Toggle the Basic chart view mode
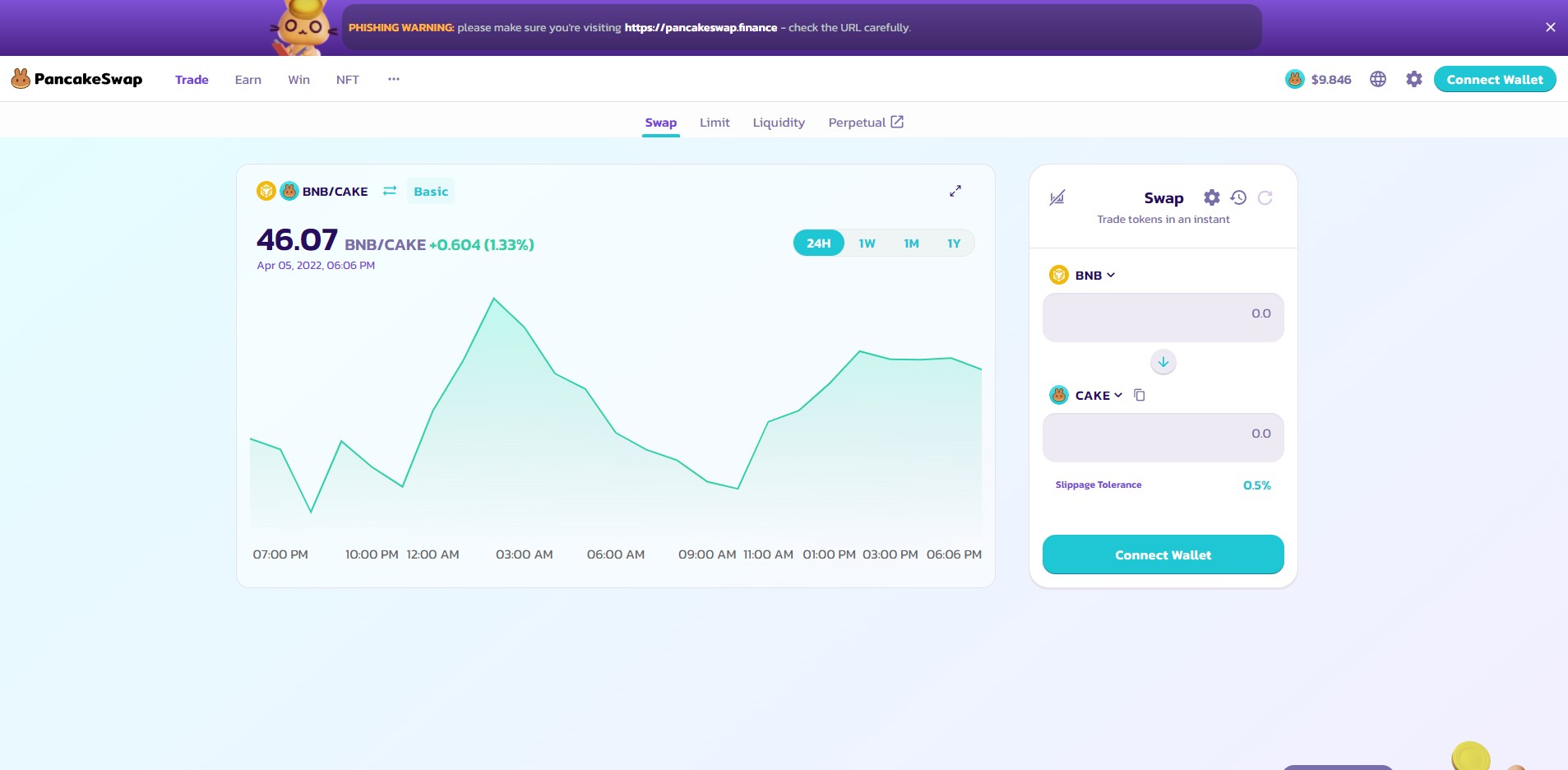This screenshot has height=770, width=1568. (x=431, y=192)
